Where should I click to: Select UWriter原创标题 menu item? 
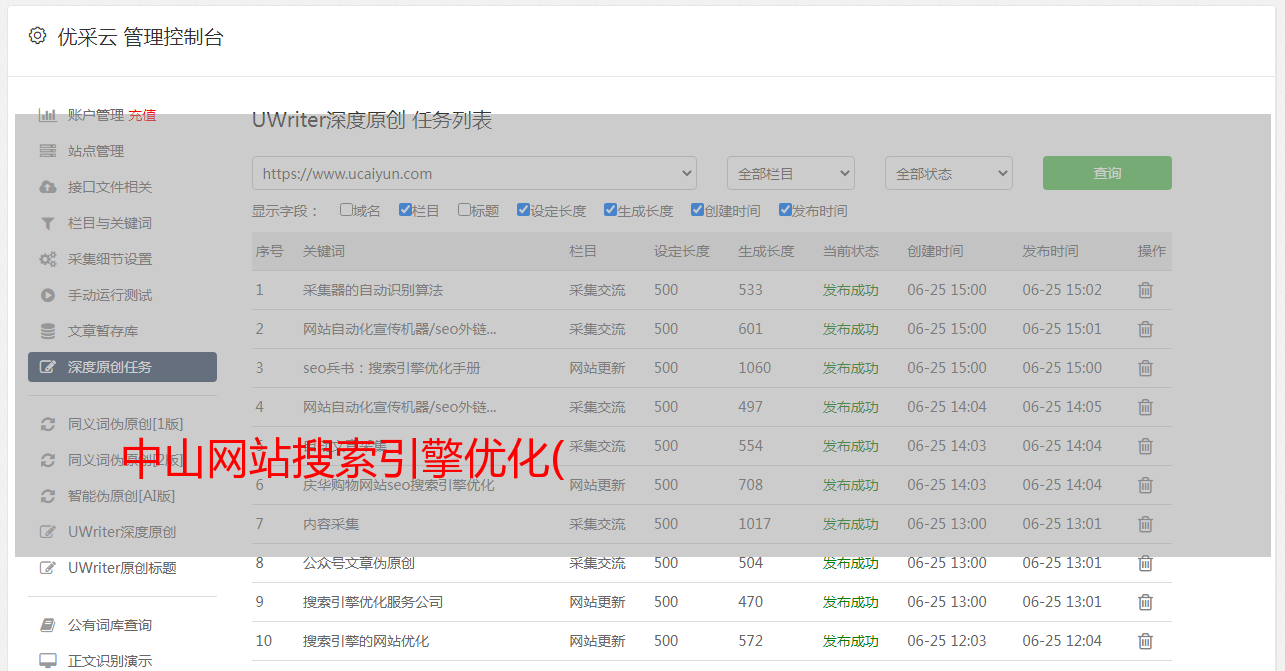point(122,568)
